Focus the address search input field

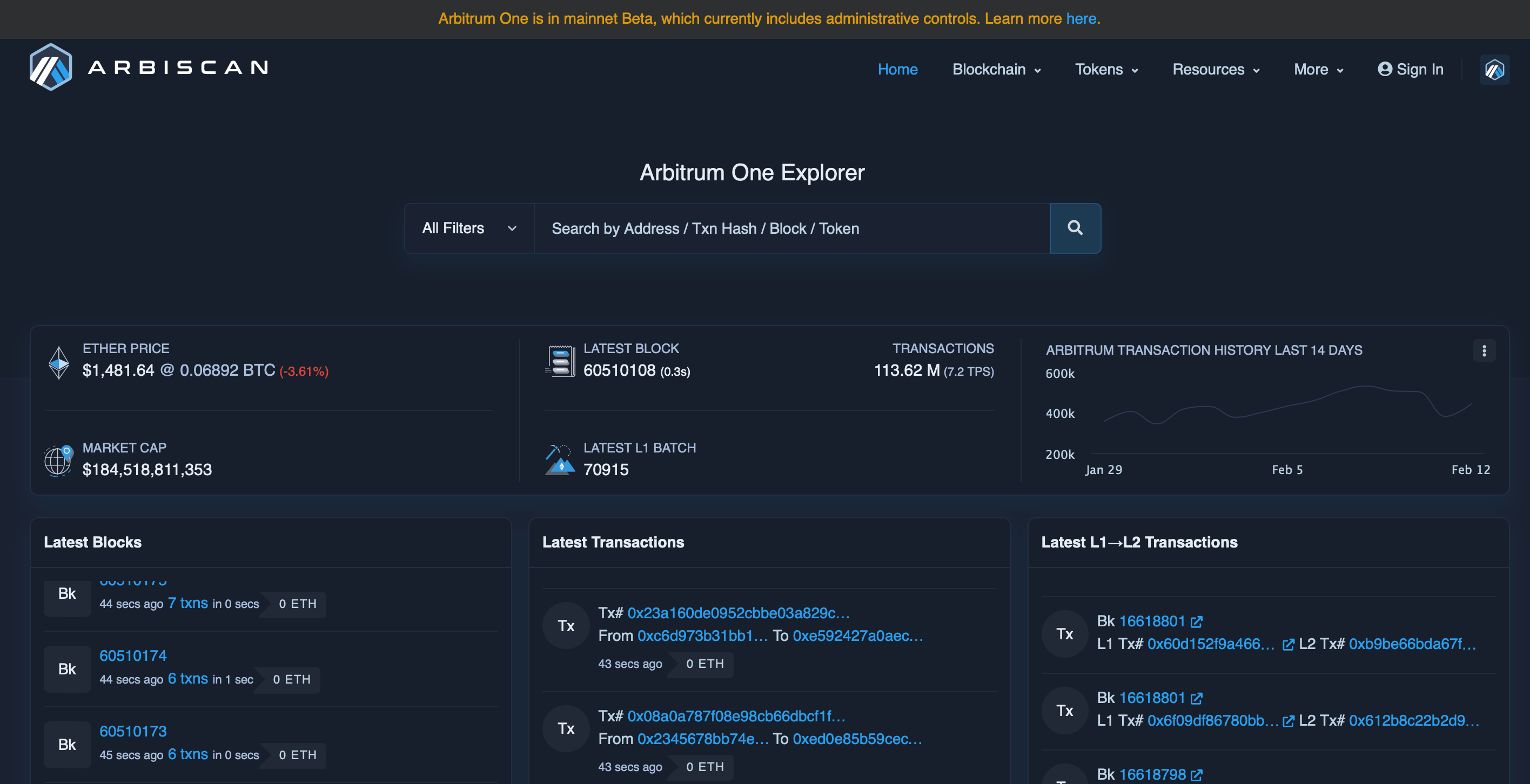(791, 228)
